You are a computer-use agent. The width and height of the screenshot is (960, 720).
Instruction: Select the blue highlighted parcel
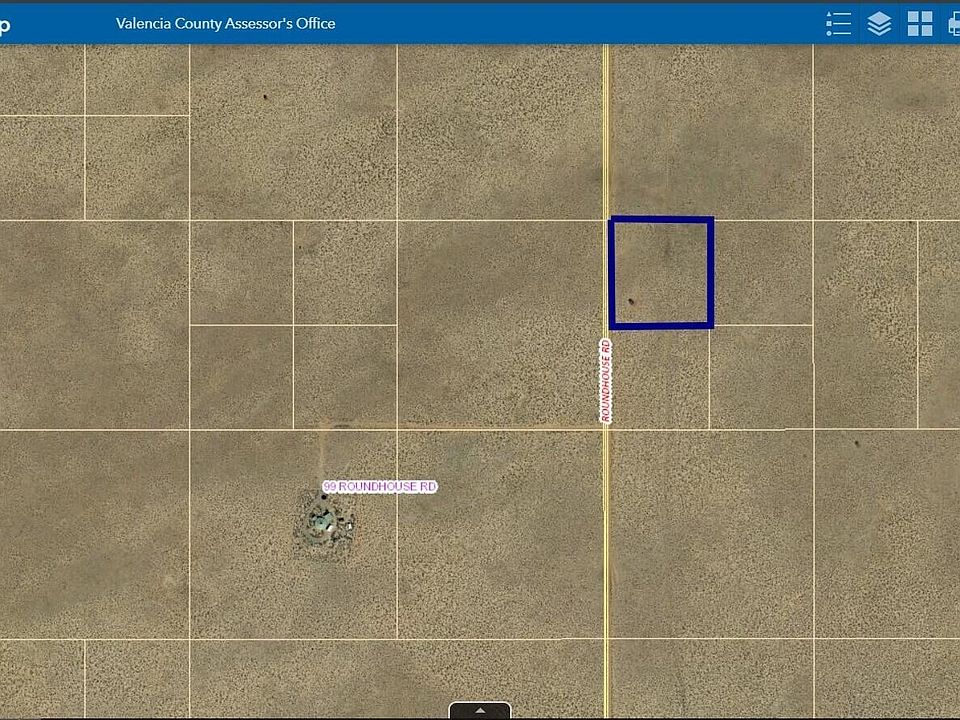661,272
